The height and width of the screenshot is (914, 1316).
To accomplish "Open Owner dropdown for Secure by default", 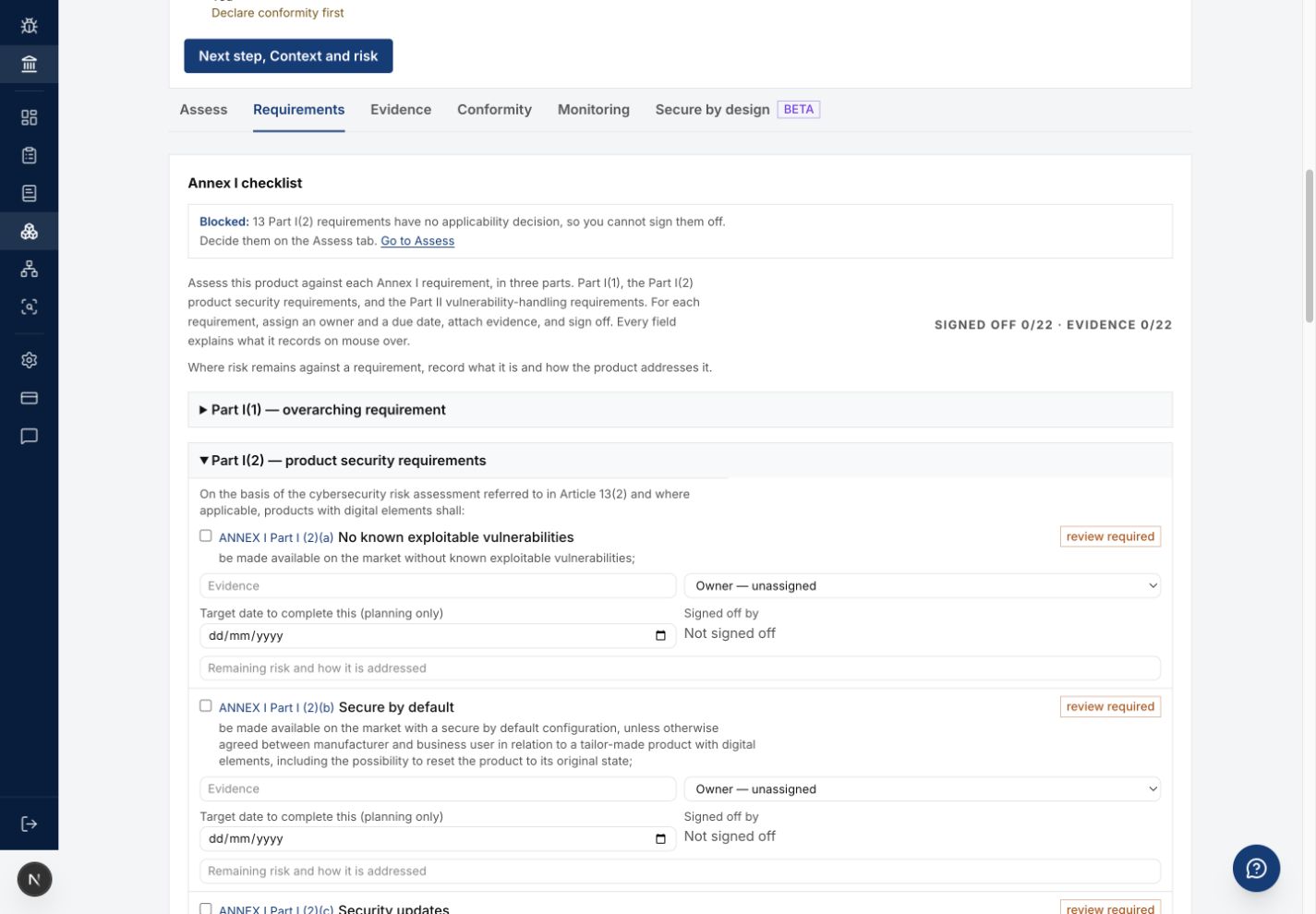I will 922,788.
